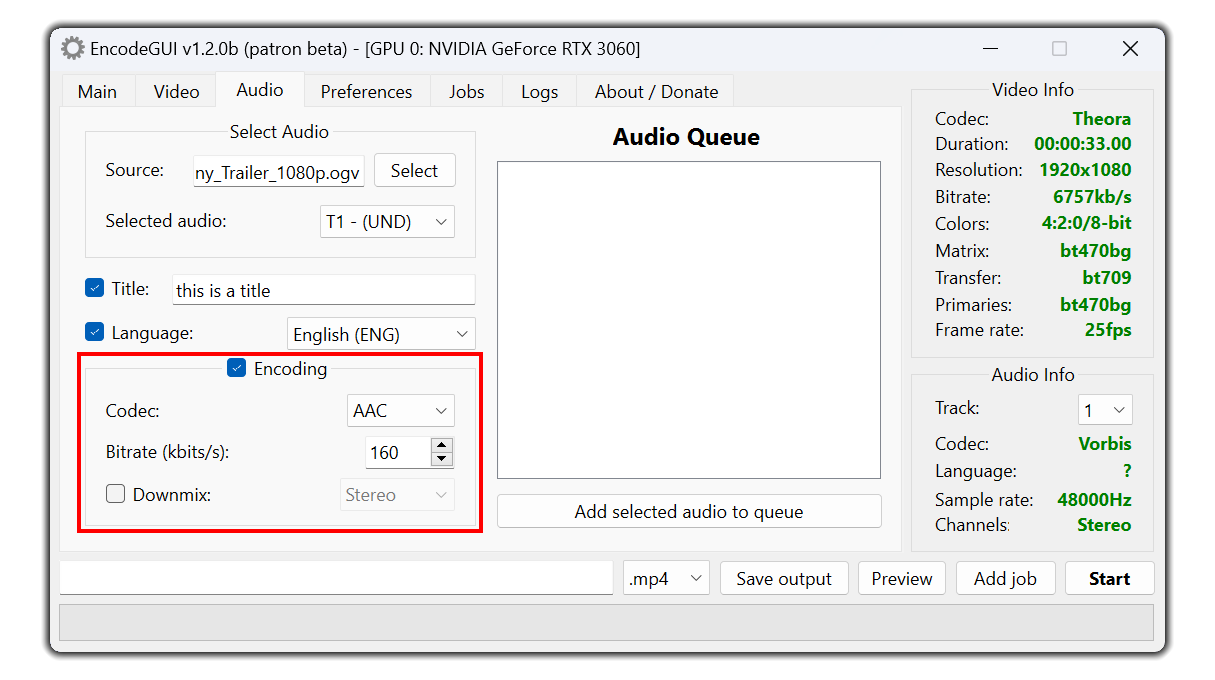Open the Stereo downmix dropdown
This screenshot has width=1215, height=680.
click(x=397, y=495)
